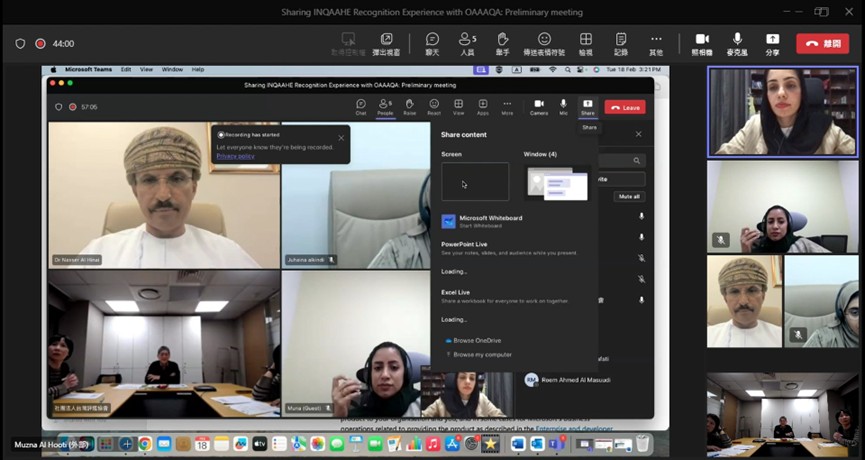Open Music app from the Dock

click(x=432, y=443)
